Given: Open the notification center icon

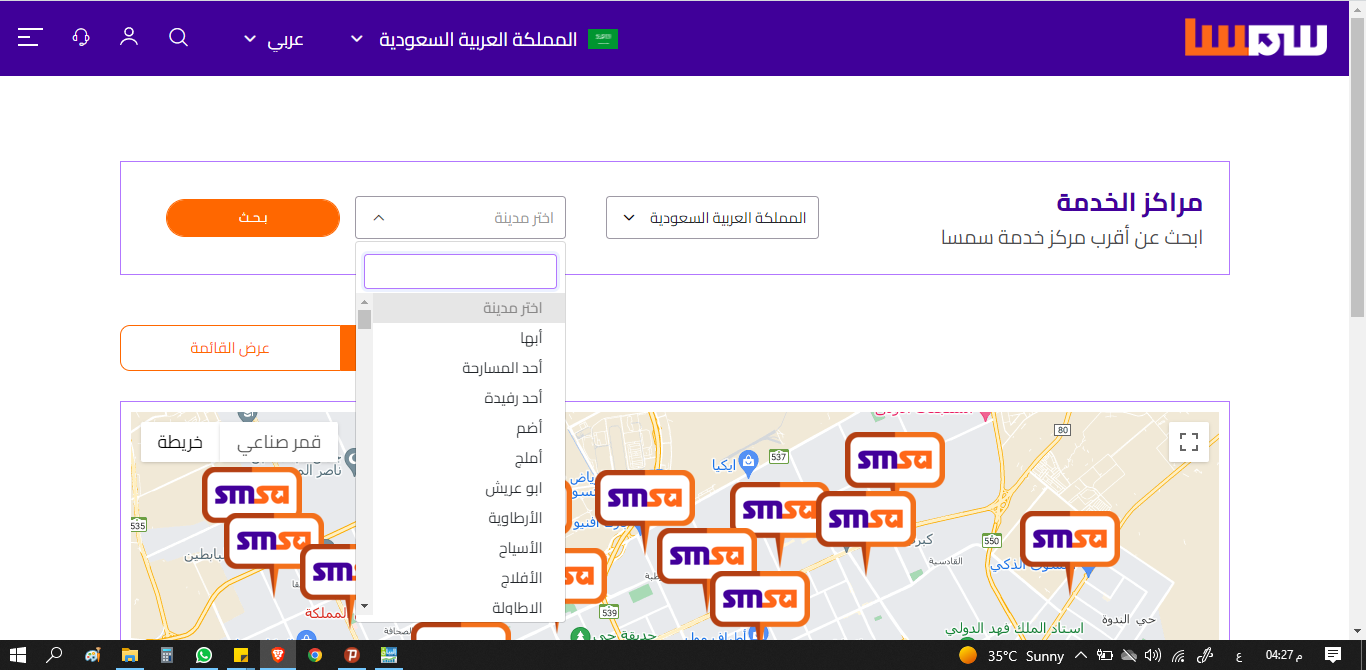Looking at the screenshot, I should point(1333,655).
